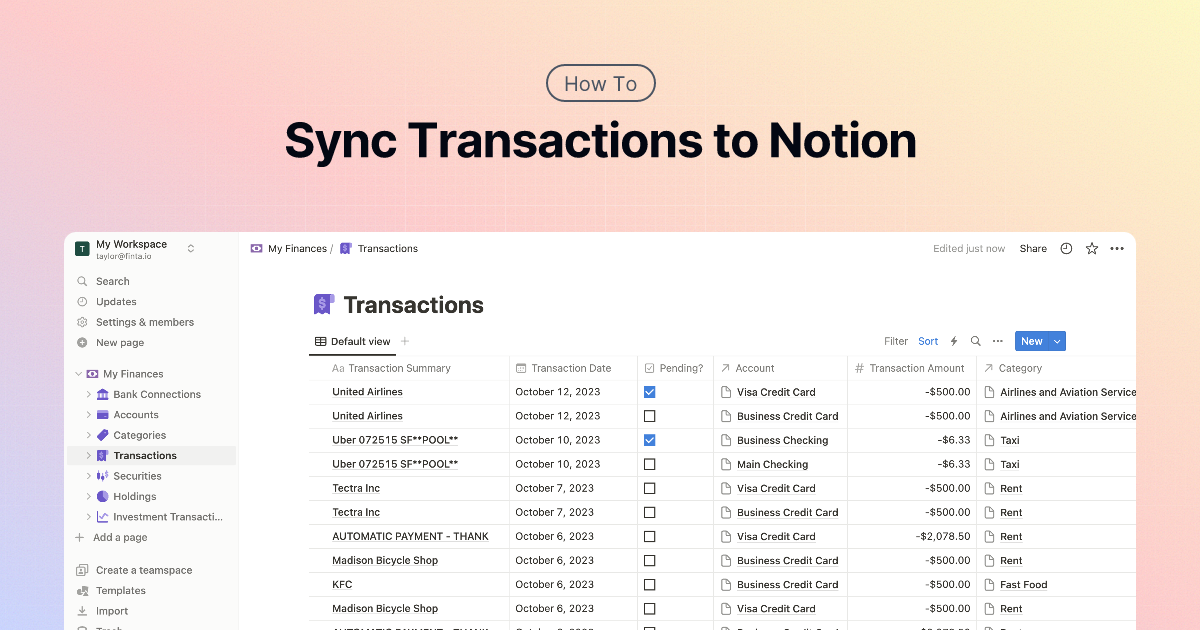Open the automations lightning bolt icon
Screen dimensions: 1200x630
click(x=953, y=341)
